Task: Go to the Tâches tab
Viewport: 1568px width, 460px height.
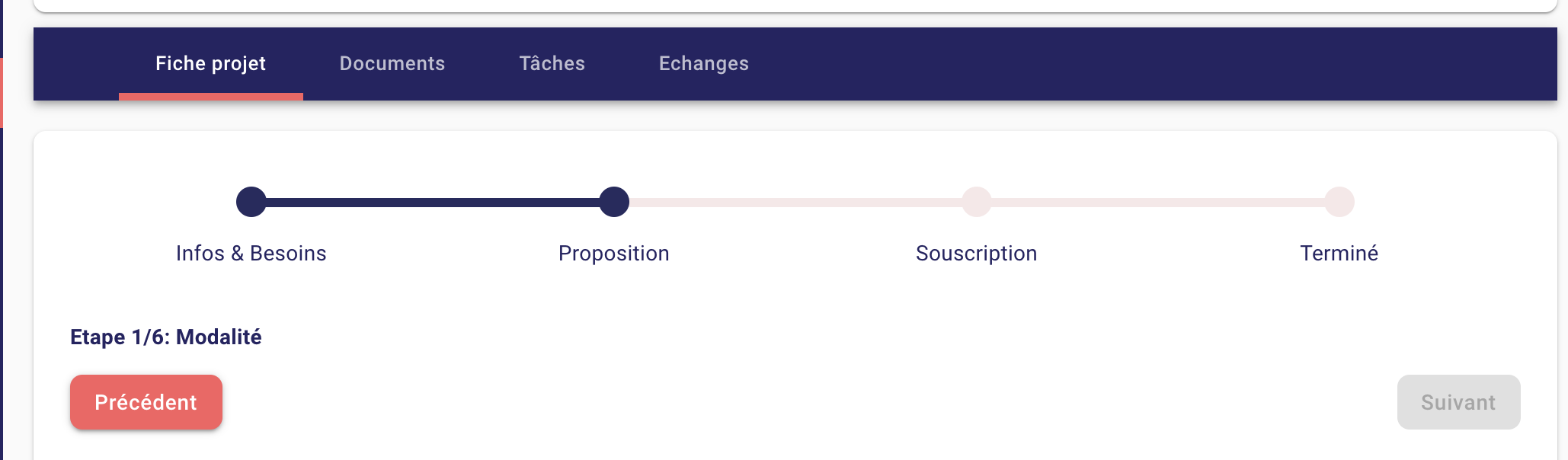Action: click(x=552, y=63)
